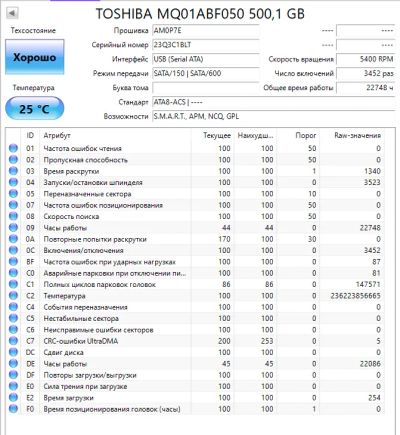The height and width of the screenshot is (435, 400).
Task: Click status orb for CRC-ошибки UltraDMA
Action: (13, 341)
